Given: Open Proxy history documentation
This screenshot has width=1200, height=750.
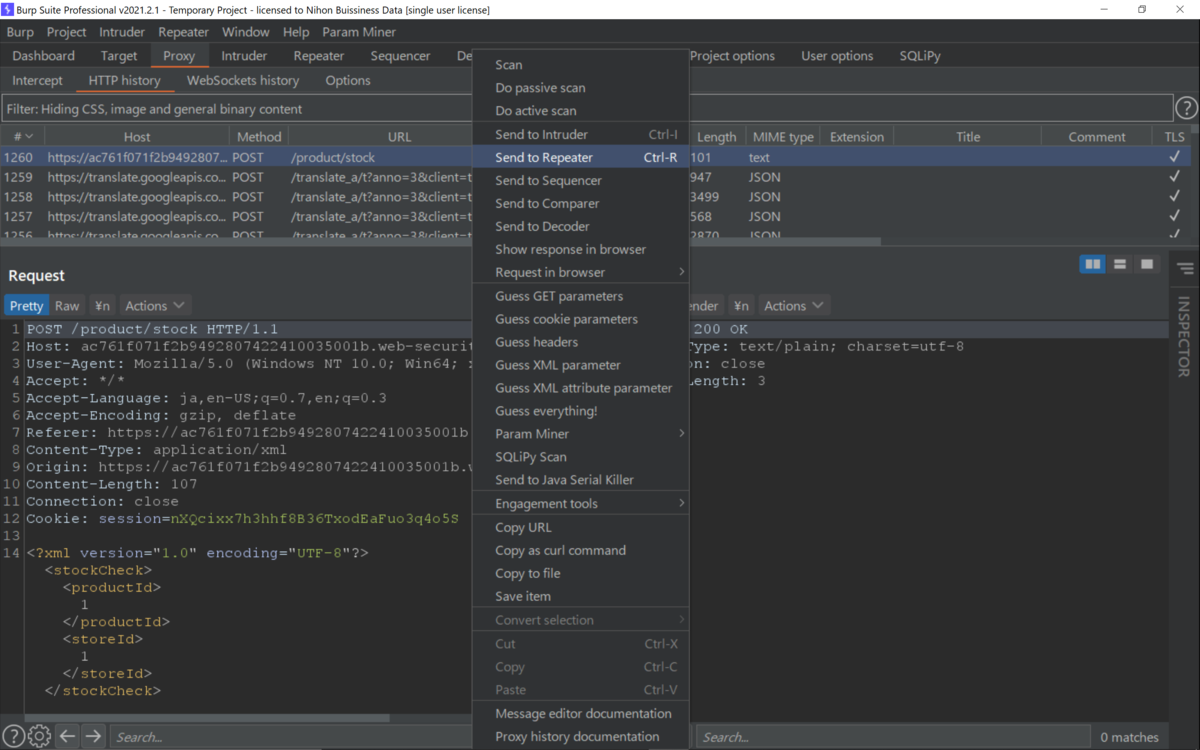Looking at the screenshot, I should (580, 736).
